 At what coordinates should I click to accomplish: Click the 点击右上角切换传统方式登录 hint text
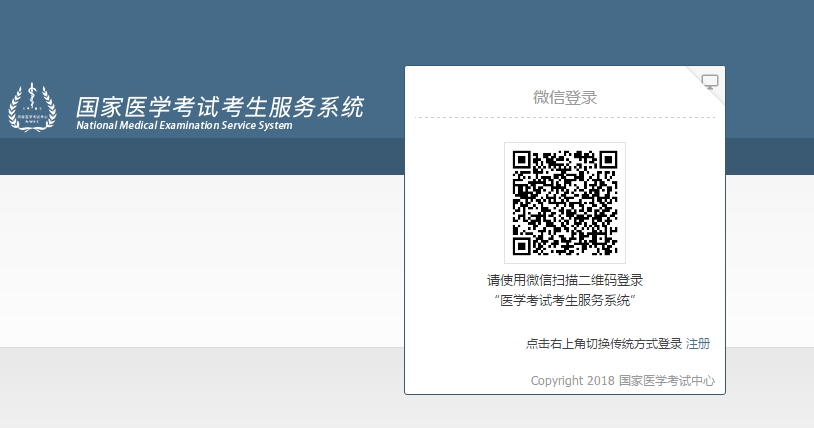tap(604, 344)
